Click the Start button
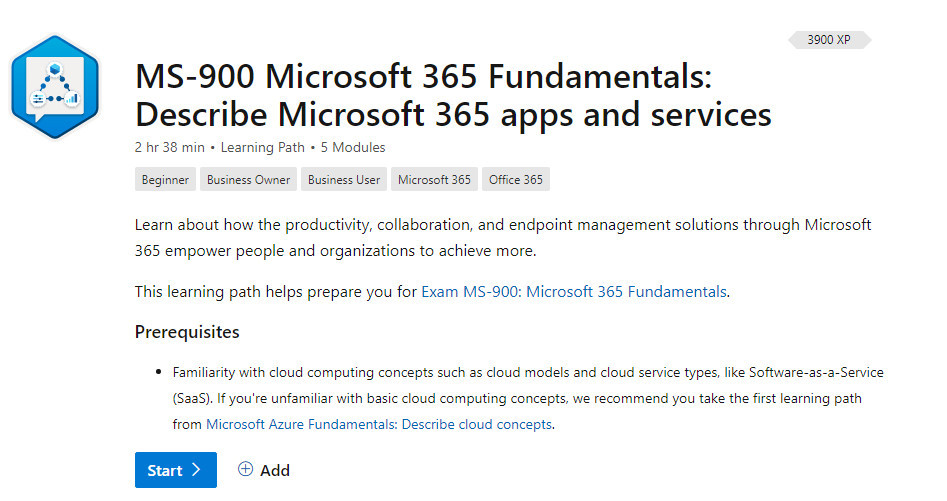 pyautogui.click(x=176, y=470)
